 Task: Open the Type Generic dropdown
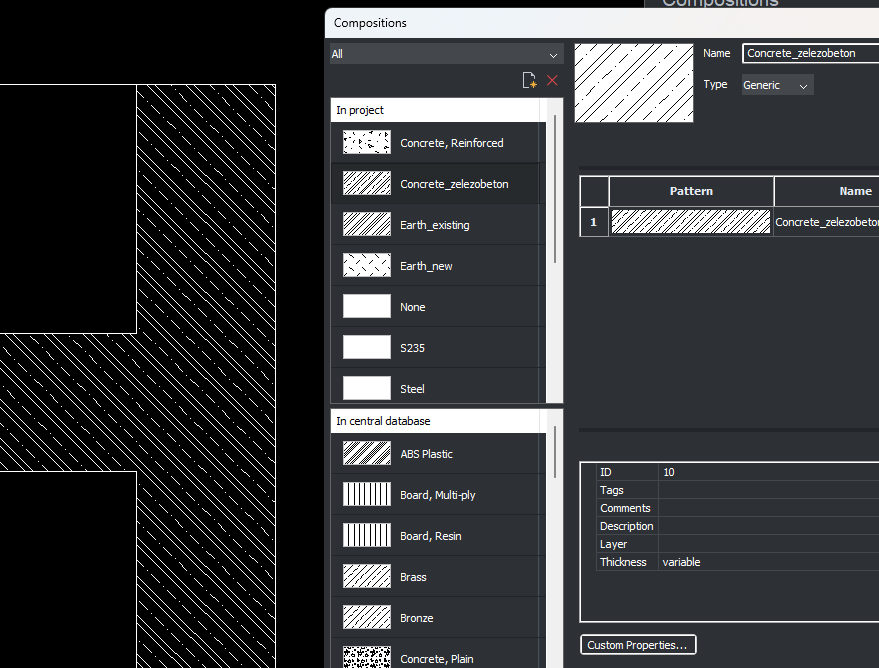click(777, 85)
